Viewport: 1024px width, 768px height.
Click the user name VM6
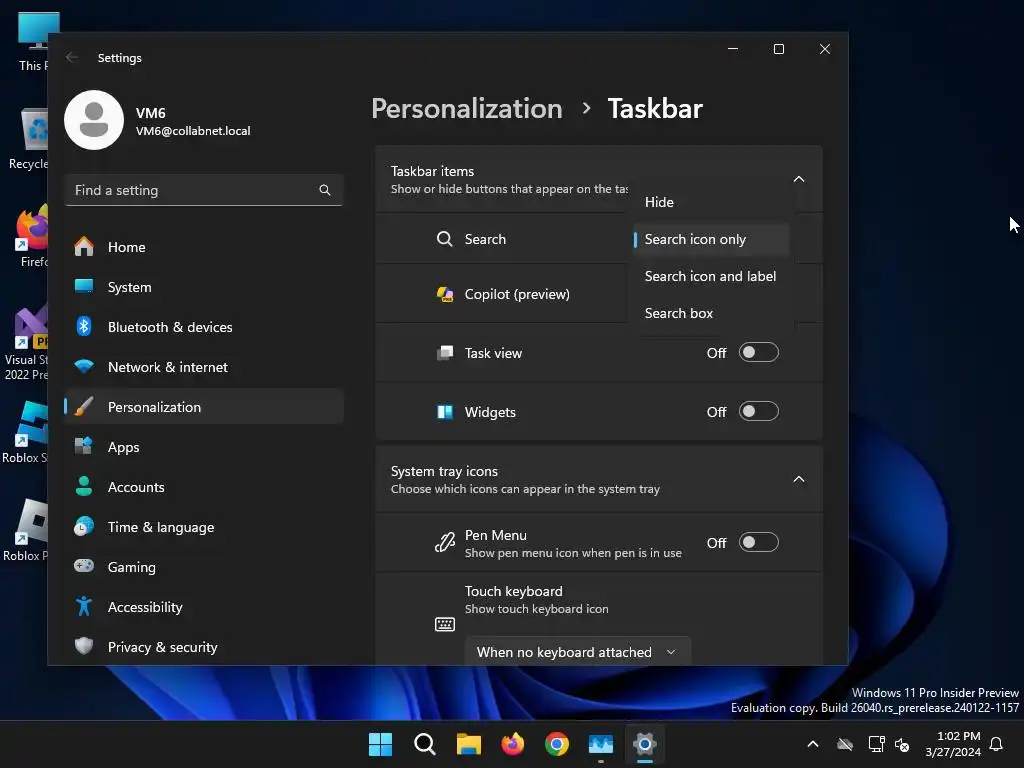pos(151,113)
